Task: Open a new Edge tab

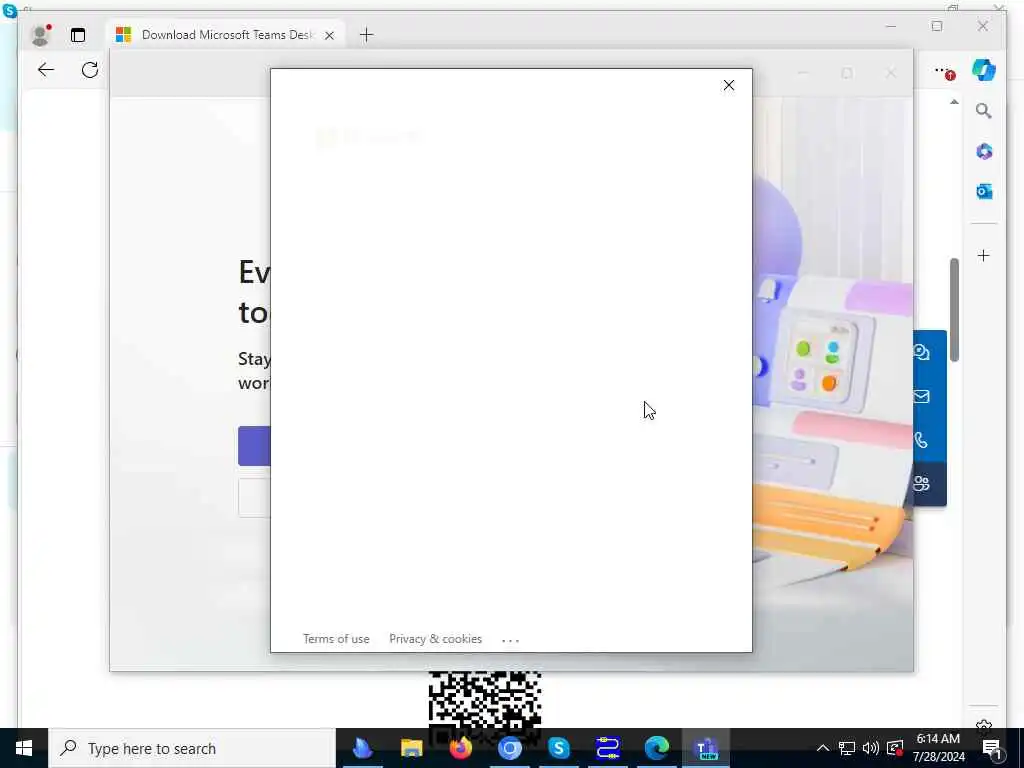Action: click(366, 35)
